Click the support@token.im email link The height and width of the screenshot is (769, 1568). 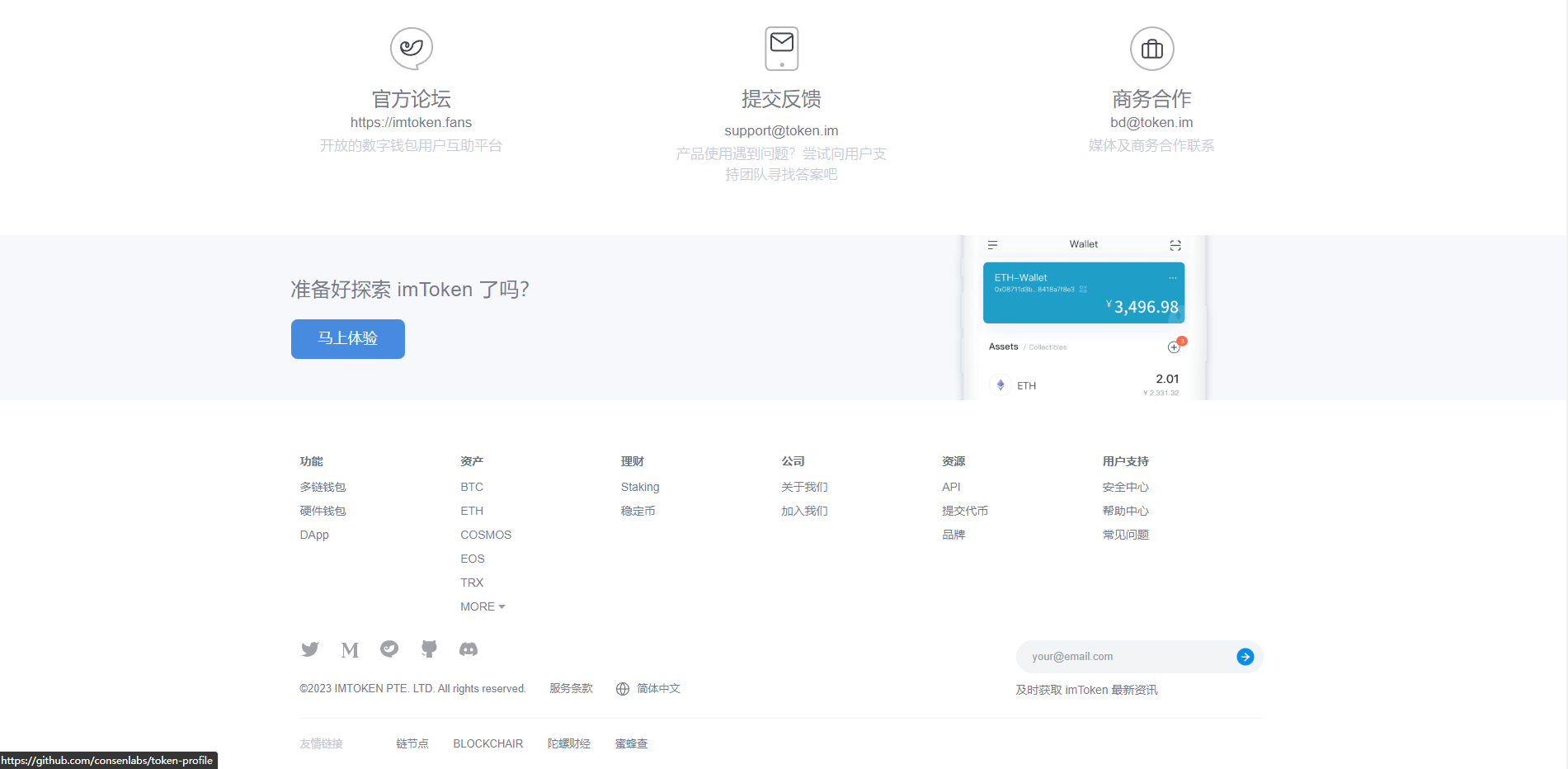click(781, 131)
